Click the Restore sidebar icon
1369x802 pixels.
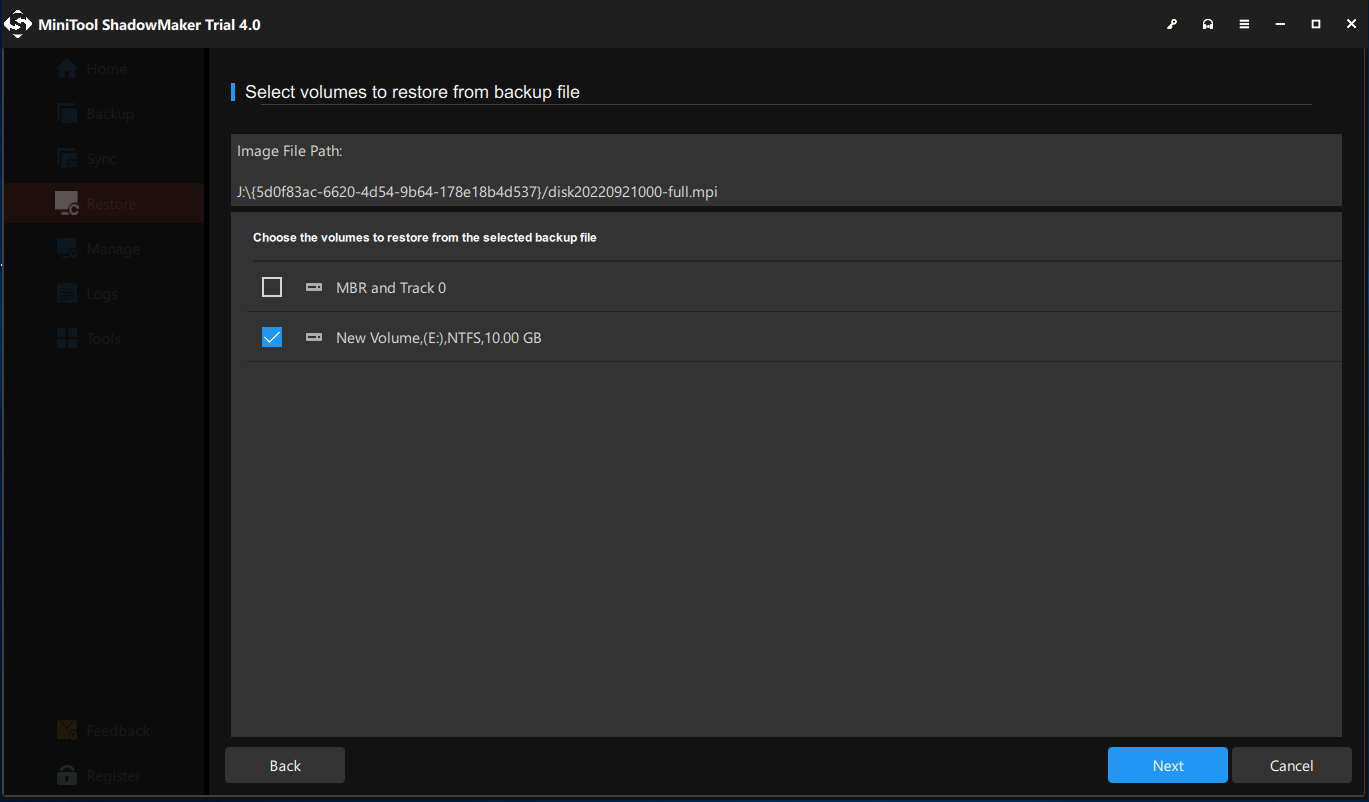(67, 204)
